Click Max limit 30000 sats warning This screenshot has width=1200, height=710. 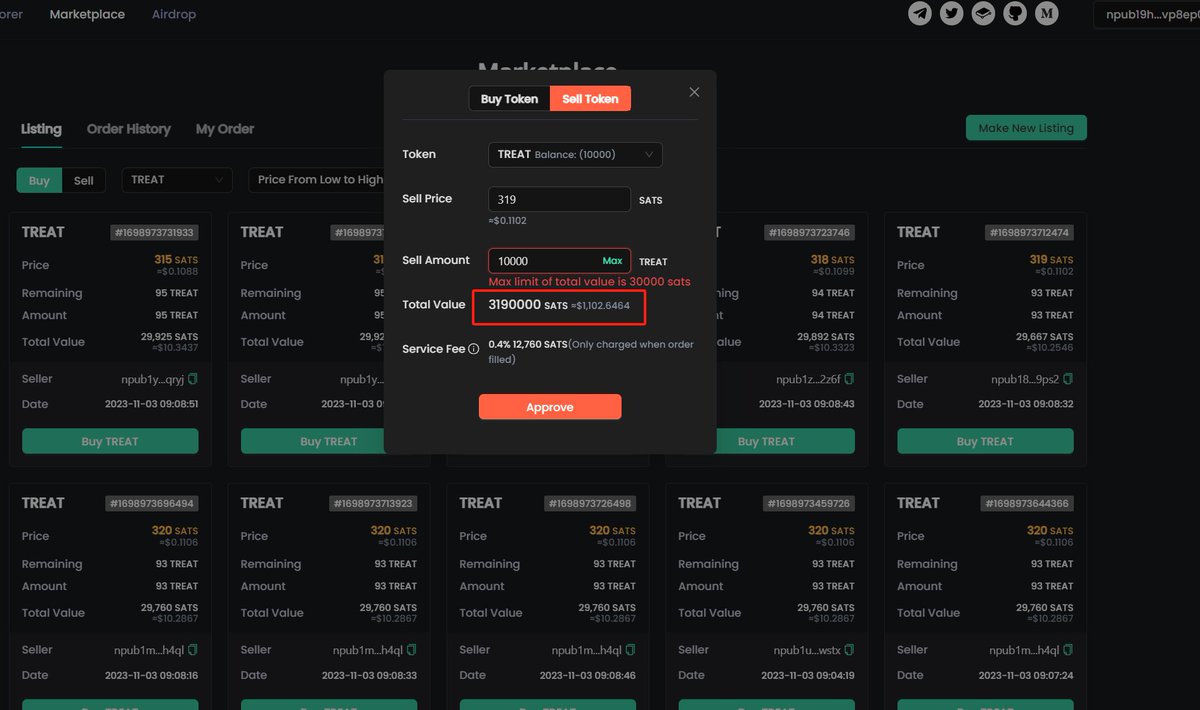tap(589, 282)
